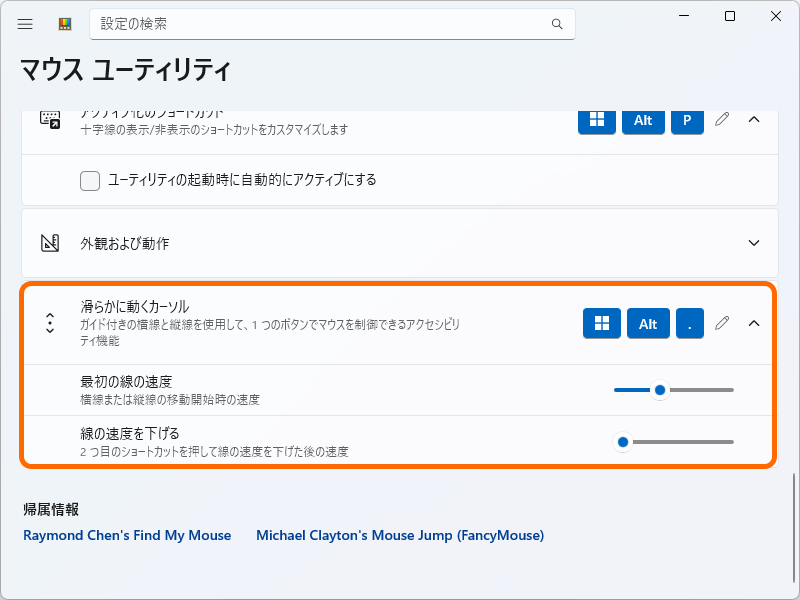
Task: Click the colorful PowerToys app icon
Action: (x=63, y=24)
